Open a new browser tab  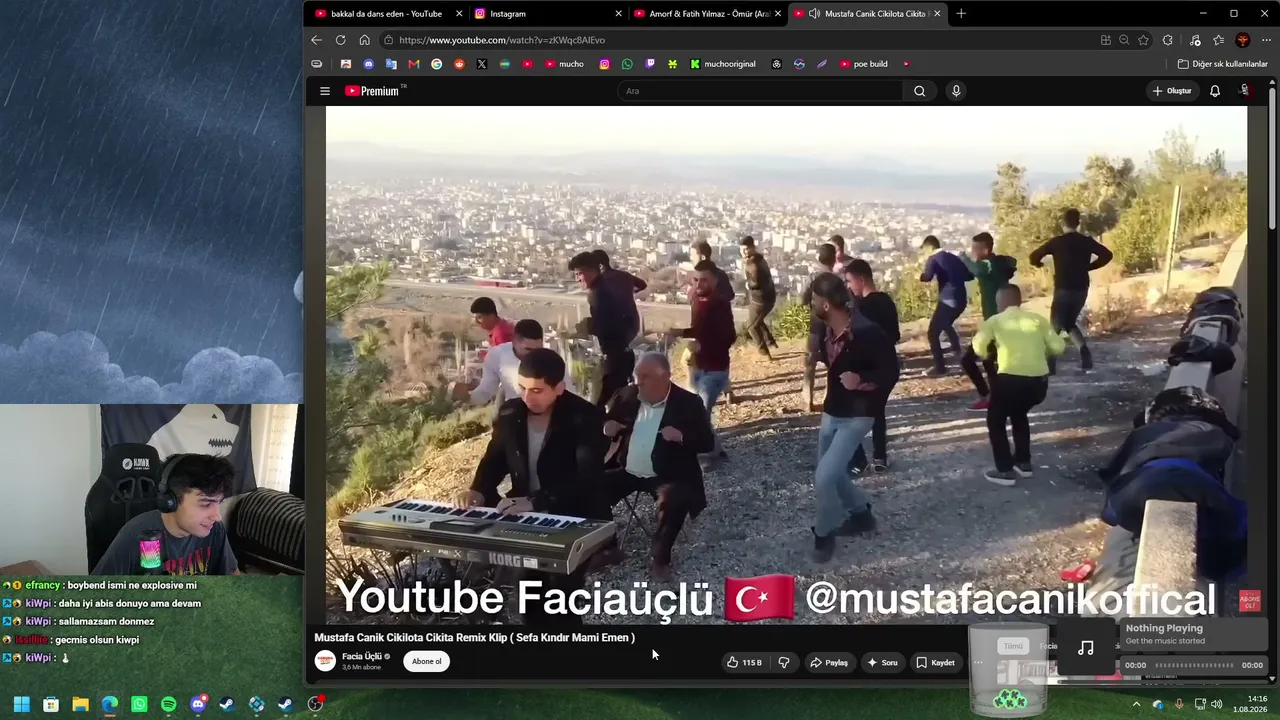[961, 14]
